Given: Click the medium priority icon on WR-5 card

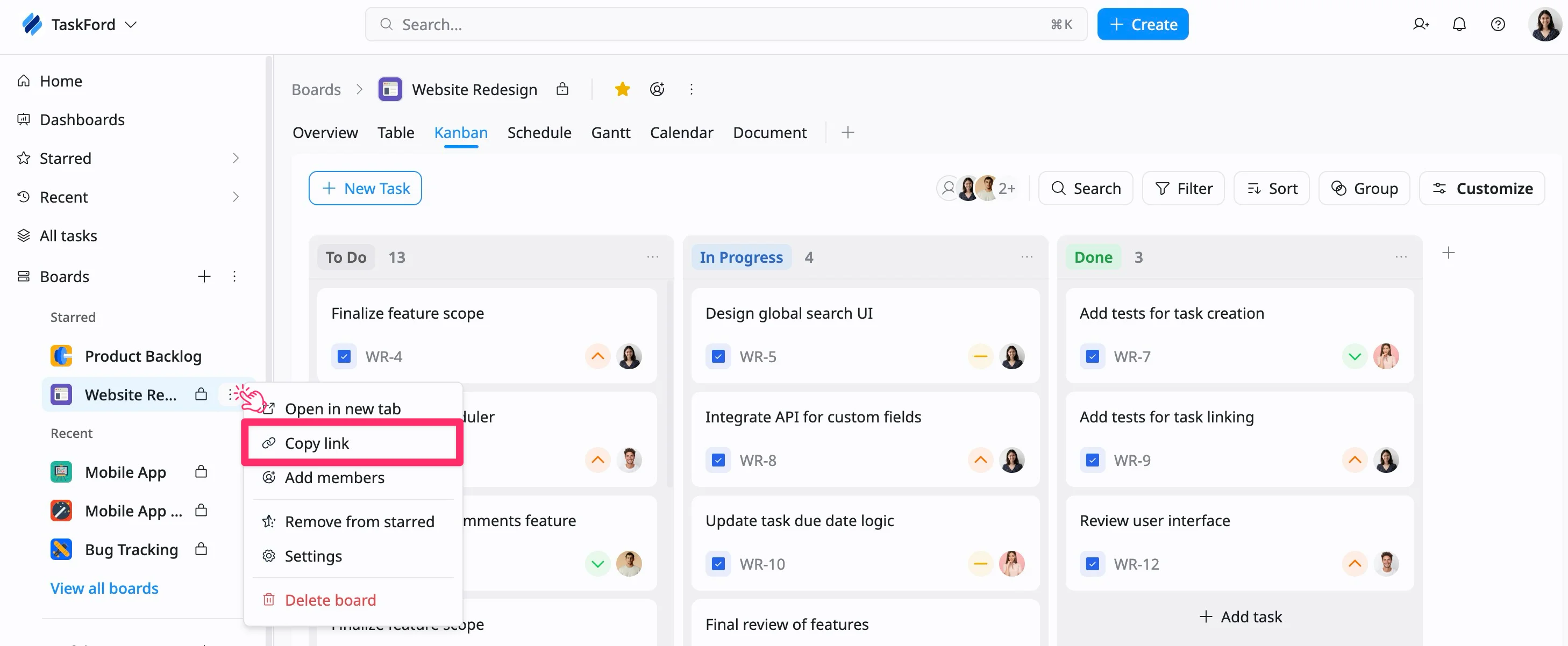Looking at the screenshot, I should pos(981,356).
